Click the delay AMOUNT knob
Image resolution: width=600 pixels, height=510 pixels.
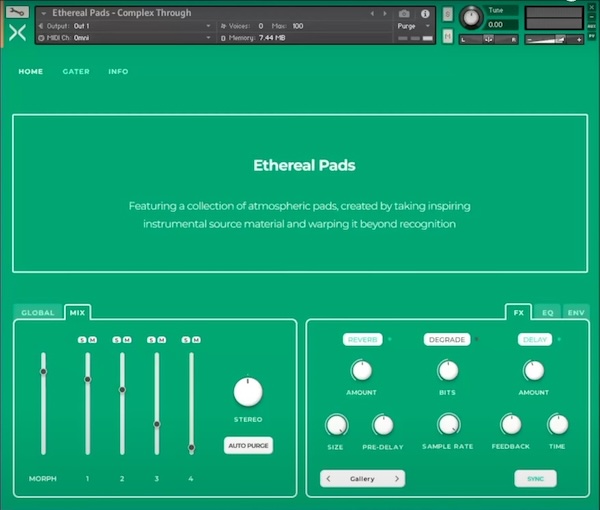tap(534, 370)
